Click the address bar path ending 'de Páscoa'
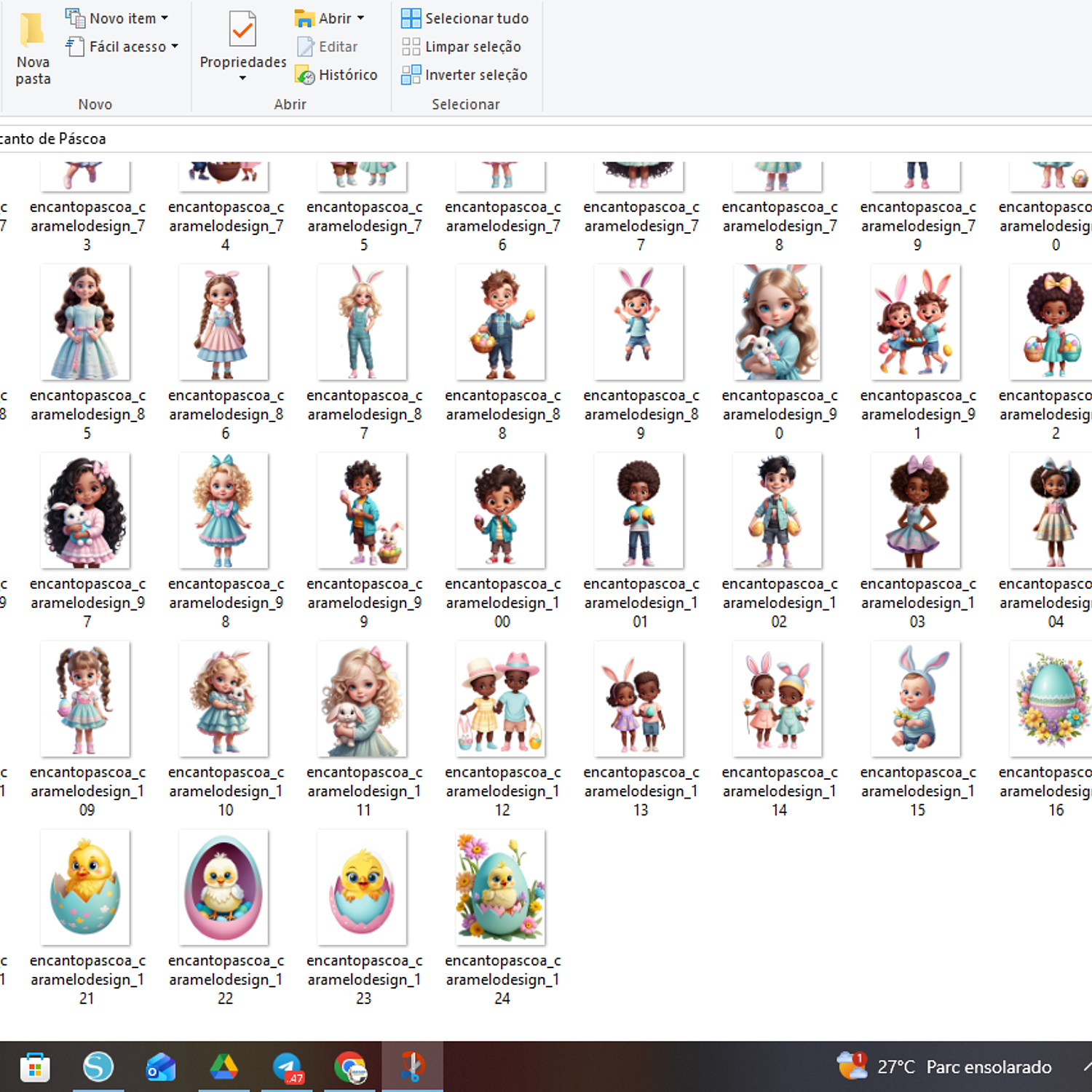Image resolution: width=1092 pixels, height=1092 pixels. click(52, 138)
